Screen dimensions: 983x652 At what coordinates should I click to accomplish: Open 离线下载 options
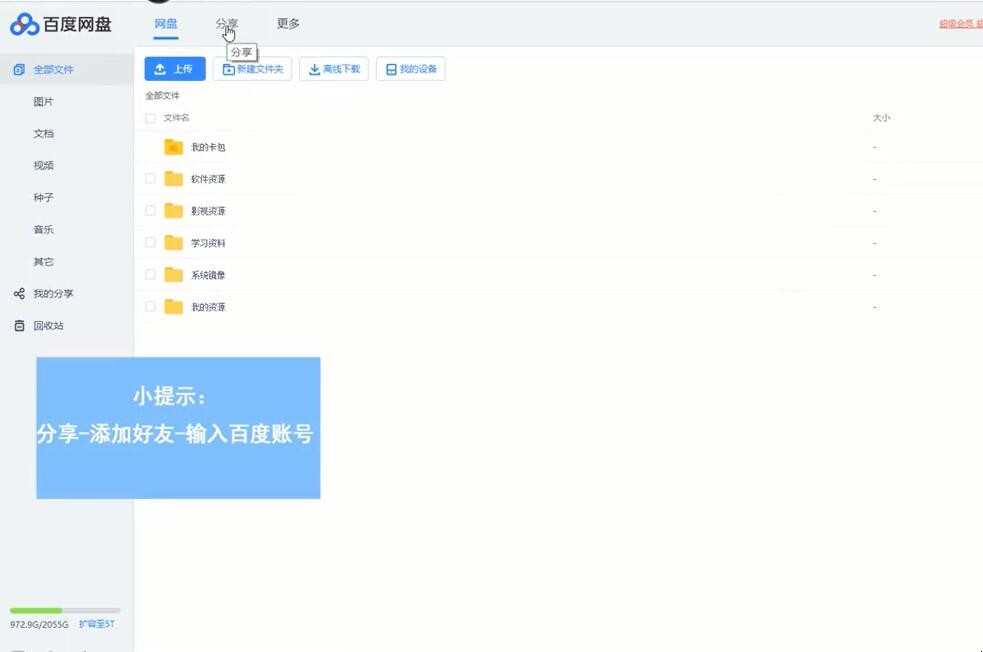pos(334,69)
